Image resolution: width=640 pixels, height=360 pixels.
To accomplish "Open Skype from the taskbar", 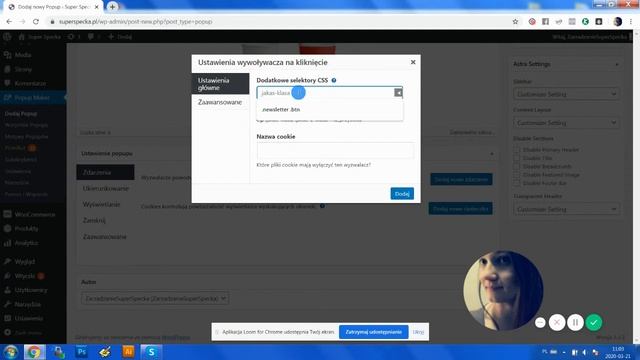I will tap(151, 352).
